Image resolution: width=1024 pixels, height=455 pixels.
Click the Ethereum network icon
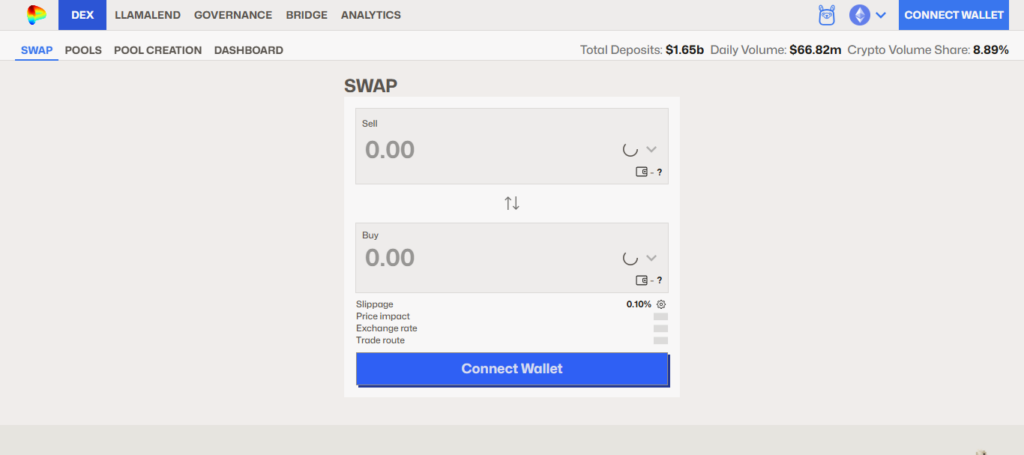(859, 15)
